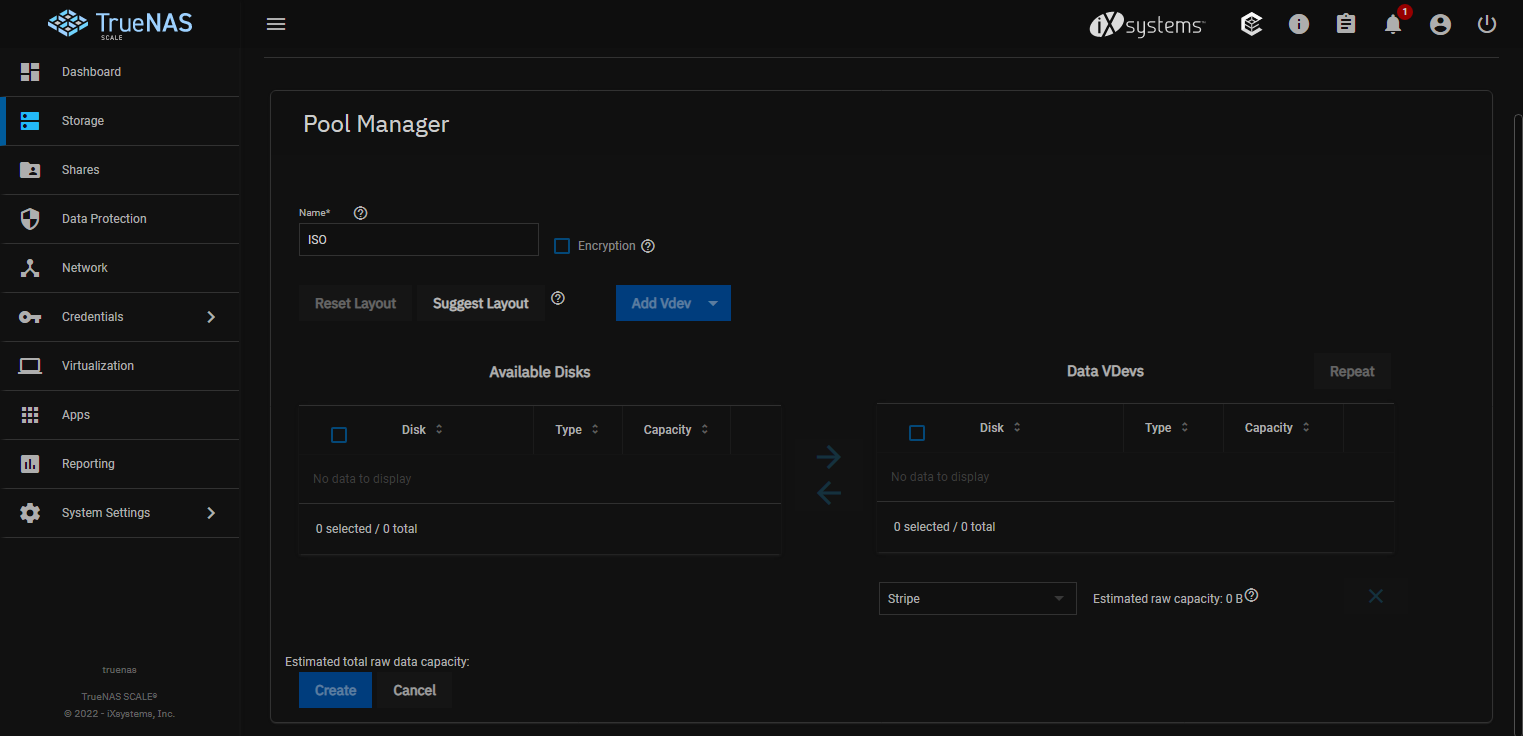Click help icon beside Estimated raw capacity

point(1251,595)
